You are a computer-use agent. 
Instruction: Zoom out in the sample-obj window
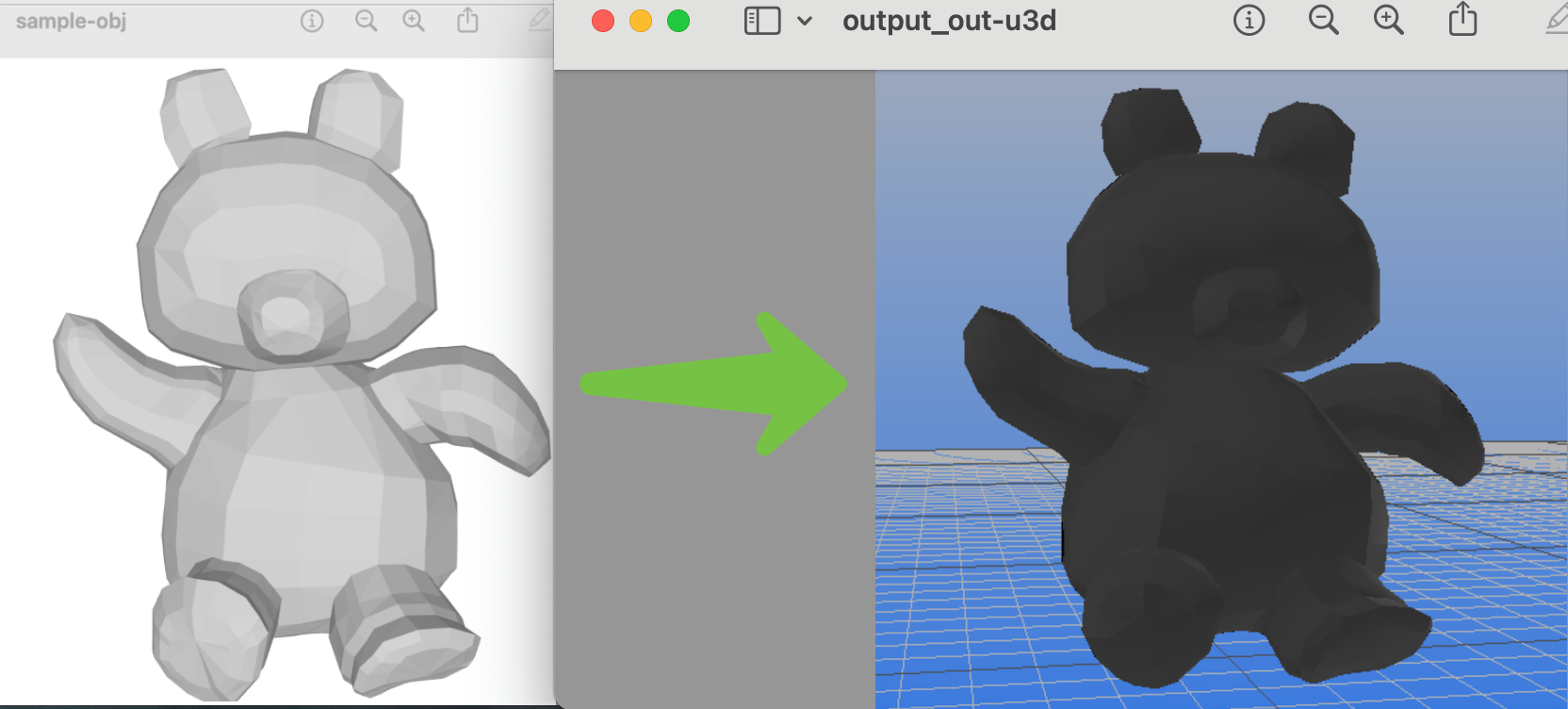click(x=366, y=21)
